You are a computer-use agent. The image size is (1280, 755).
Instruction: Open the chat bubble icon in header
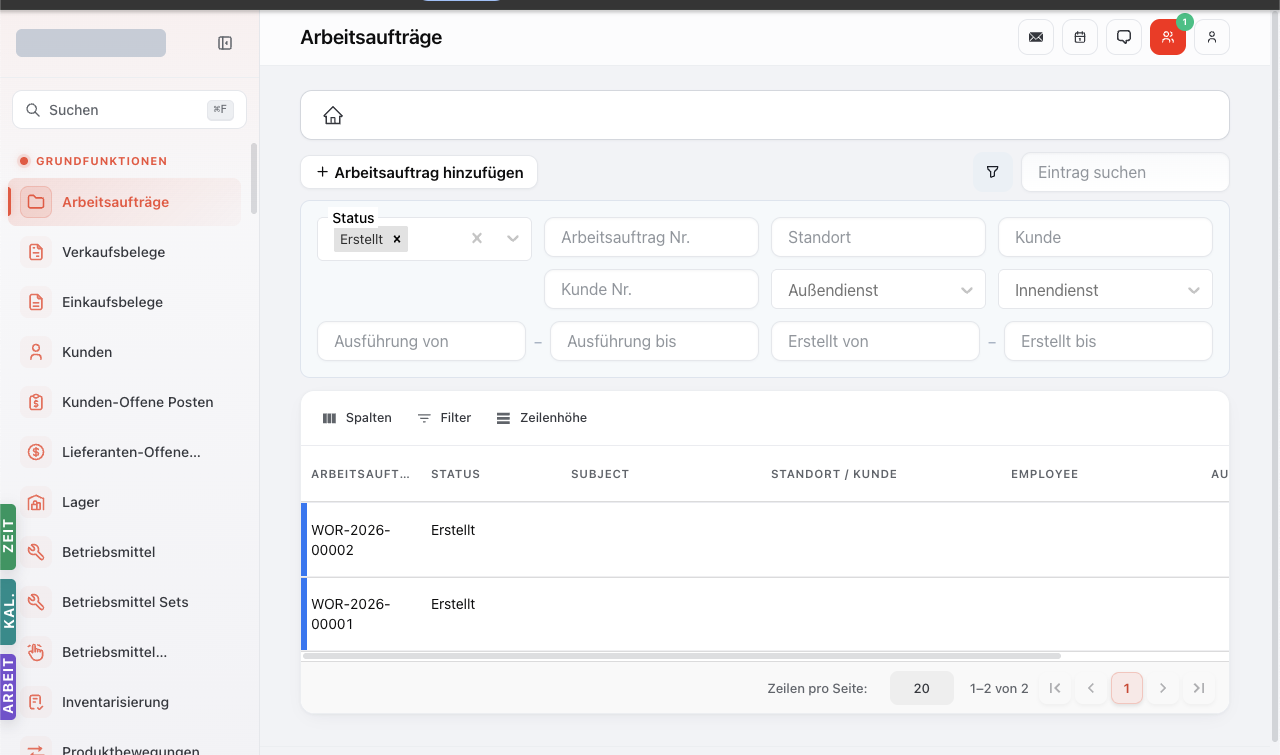(x=1124, y=37)
